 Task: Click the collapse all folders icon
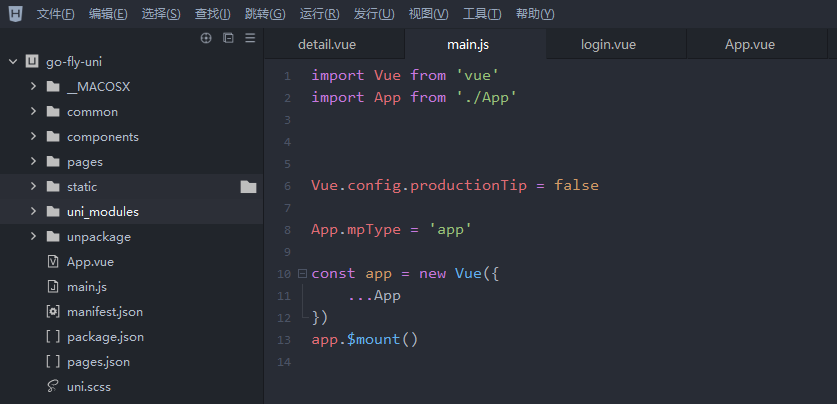click(228, 38)
